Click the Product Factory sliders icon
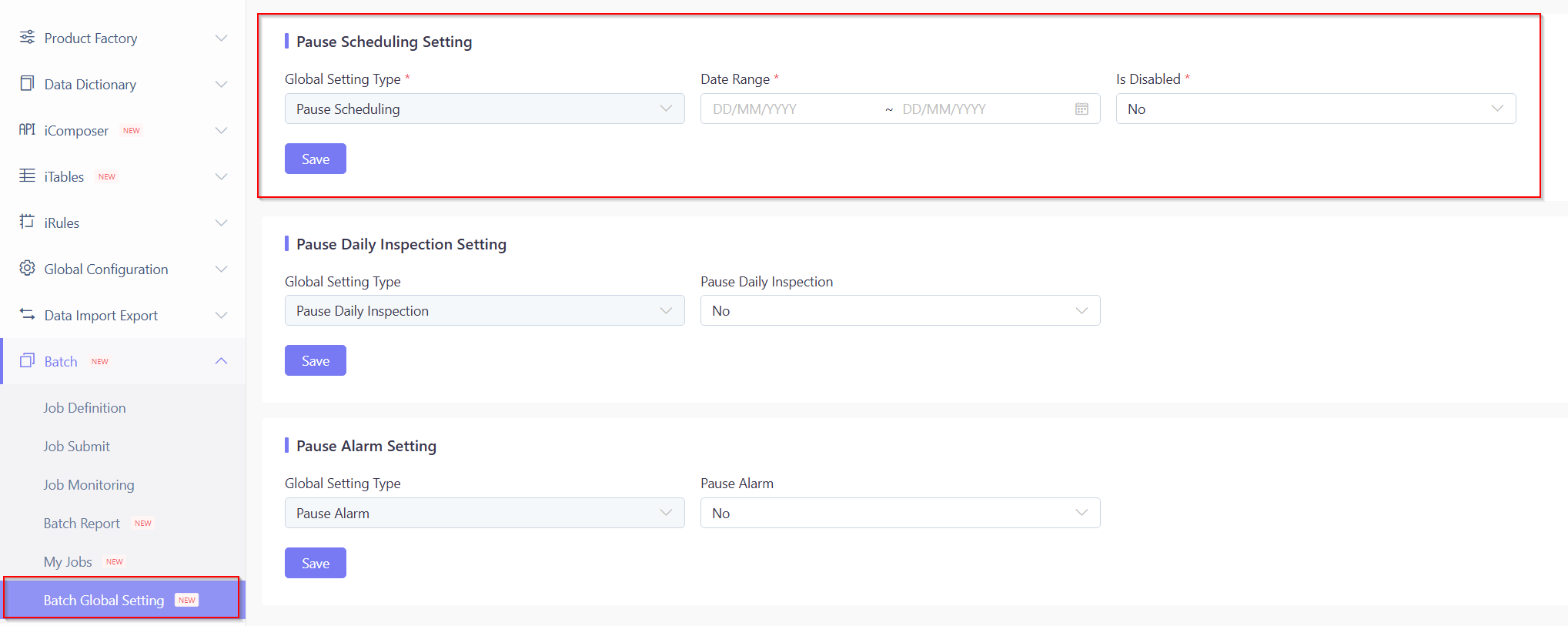 [27, 37]
